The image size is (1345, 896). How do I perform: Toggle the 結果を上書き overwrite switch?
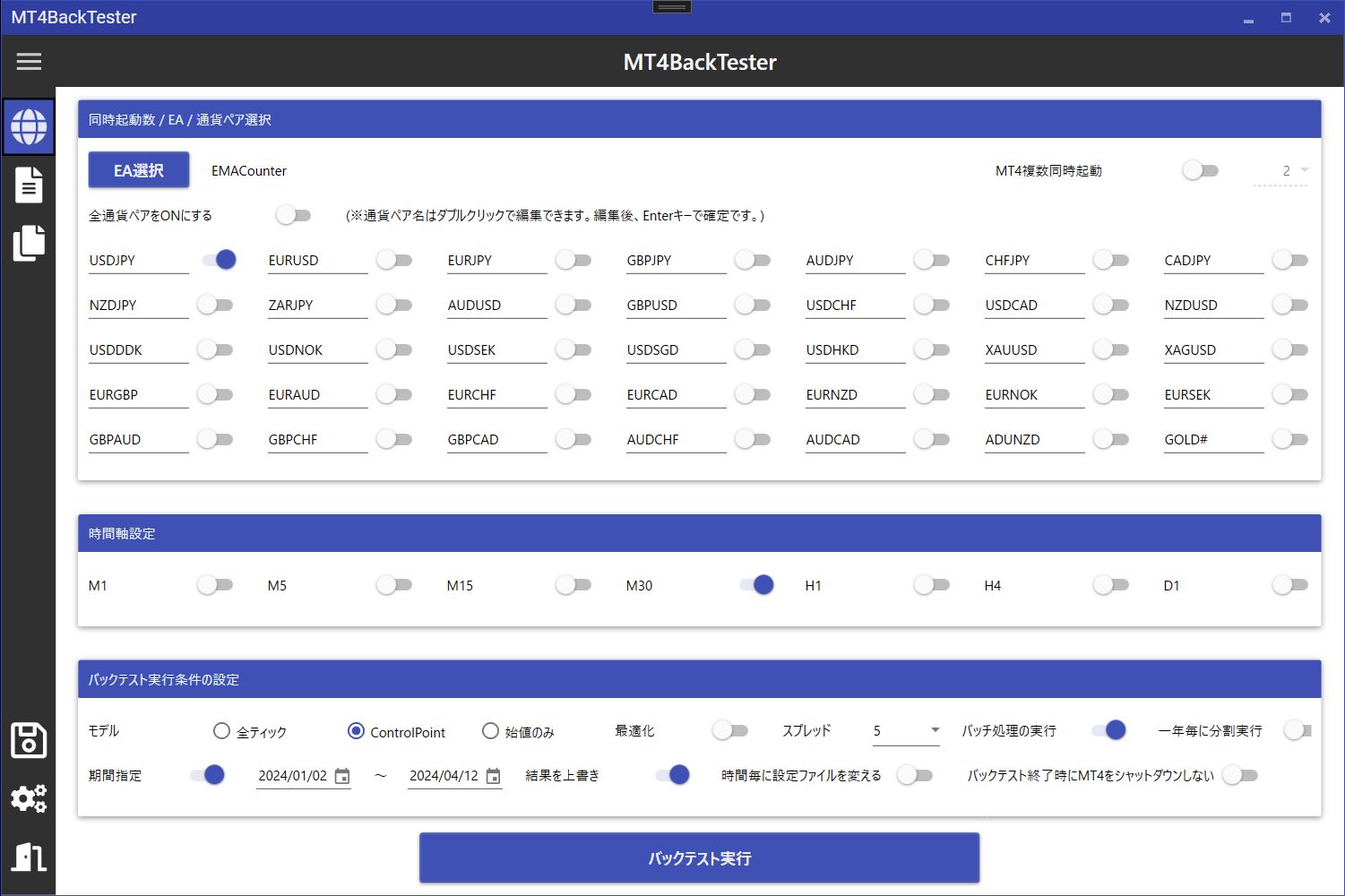coord(672,775)
